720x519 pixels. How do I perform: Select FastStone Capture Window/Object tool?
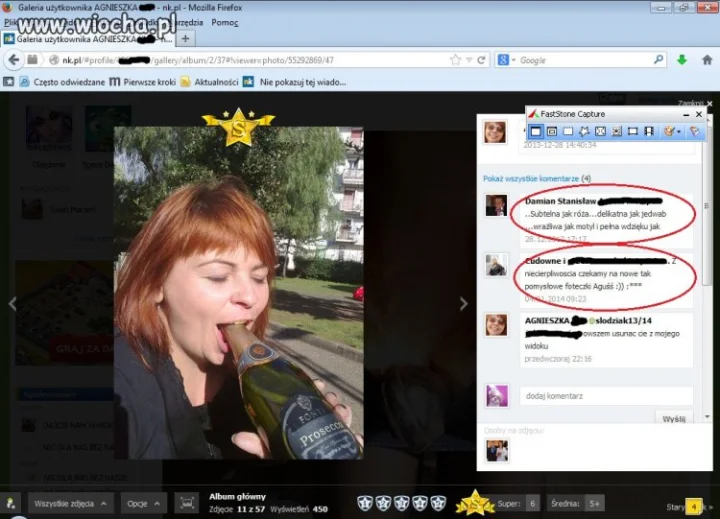[552, 131]
